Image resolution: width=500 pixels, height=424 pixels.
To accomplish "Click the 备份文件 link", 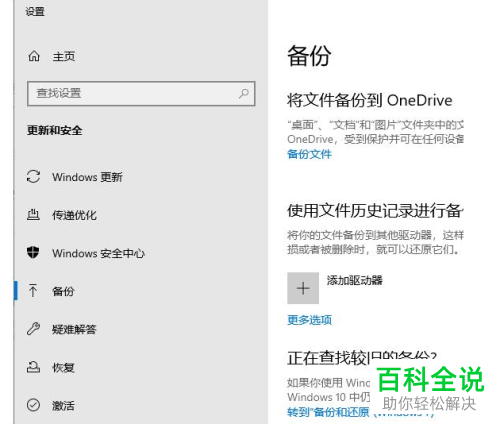I will pos(309,154).
